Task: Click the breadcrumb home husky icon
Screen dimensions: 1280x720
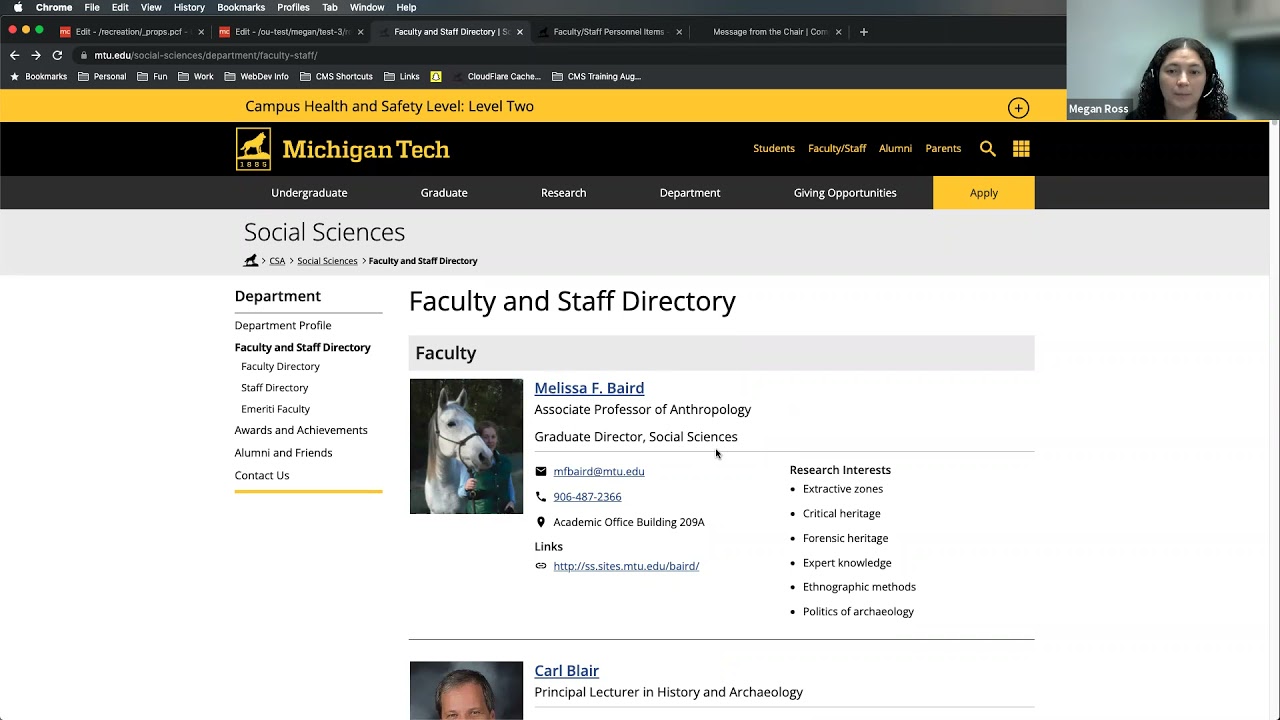Action: 251,261
